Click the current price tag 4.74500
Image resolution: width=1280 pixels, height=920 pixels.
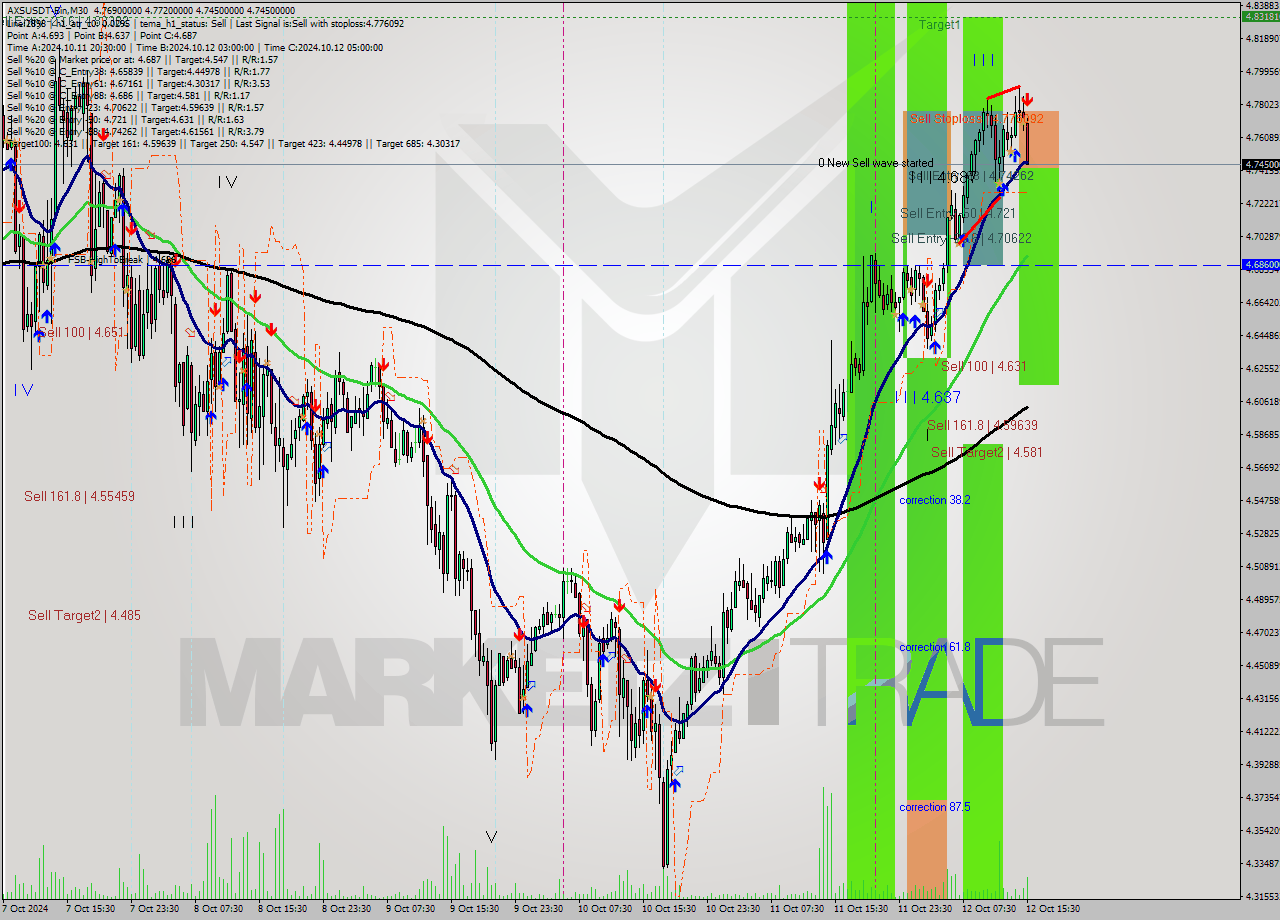1261,164
